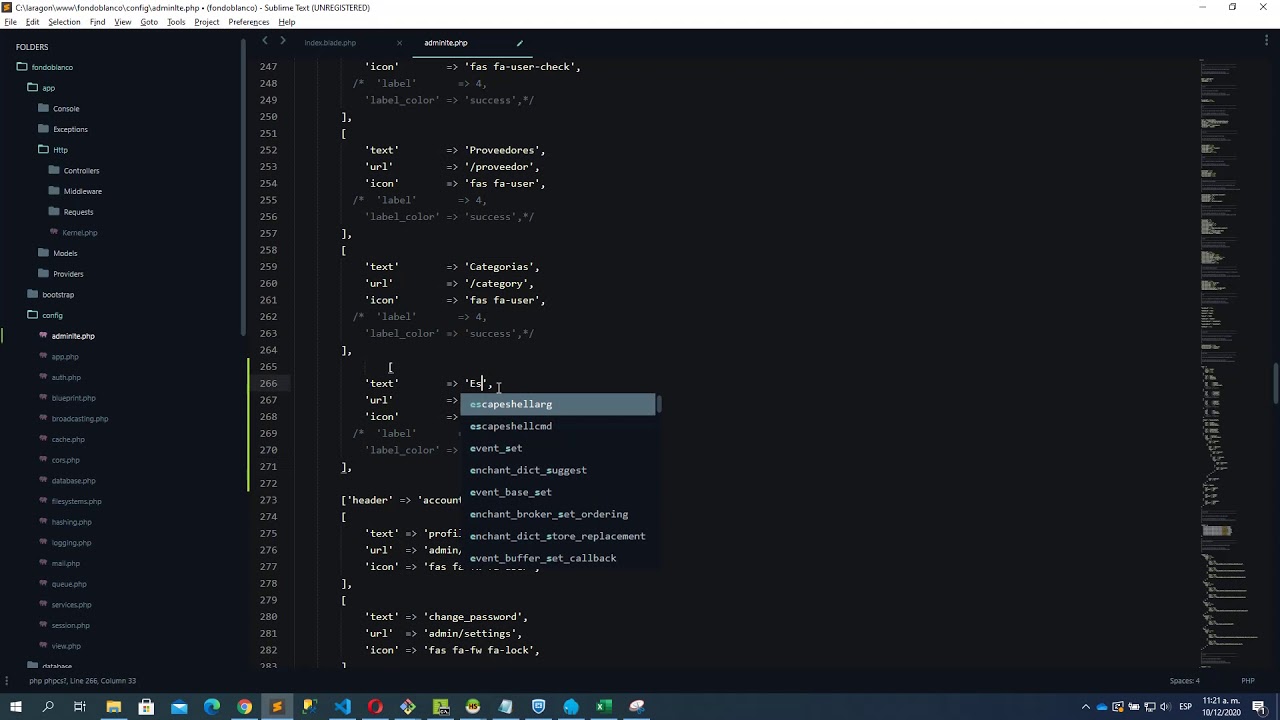The width and height of the screenshot is (1280, 720).
Task: Choose event_set from autocomplete list
Action: point(558,448)
